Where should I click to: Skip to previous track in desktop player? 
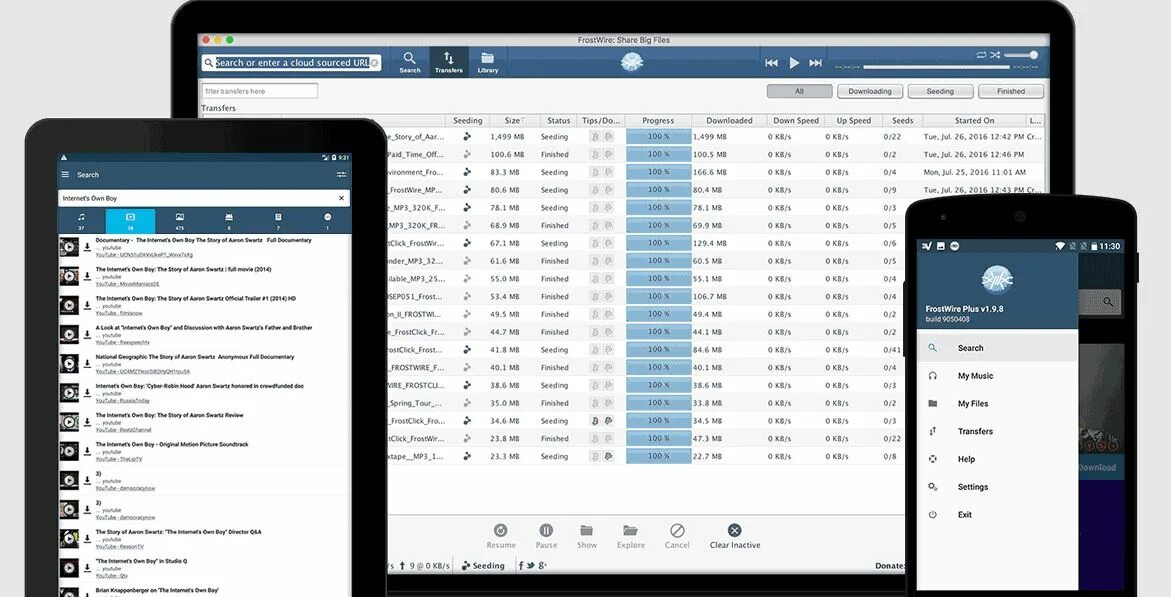771,63
